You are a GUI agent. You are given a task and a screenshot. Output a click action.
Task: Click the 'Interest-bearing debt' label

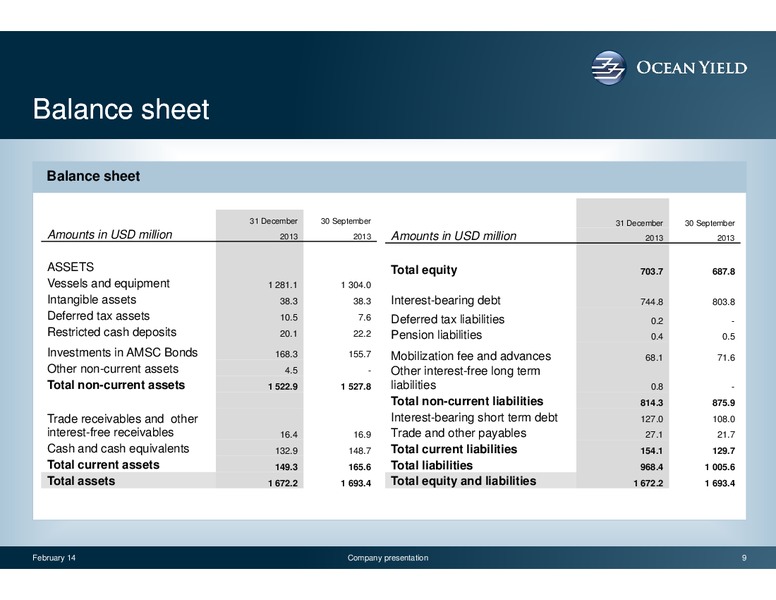pyautogui.click(x=445, y=300)
